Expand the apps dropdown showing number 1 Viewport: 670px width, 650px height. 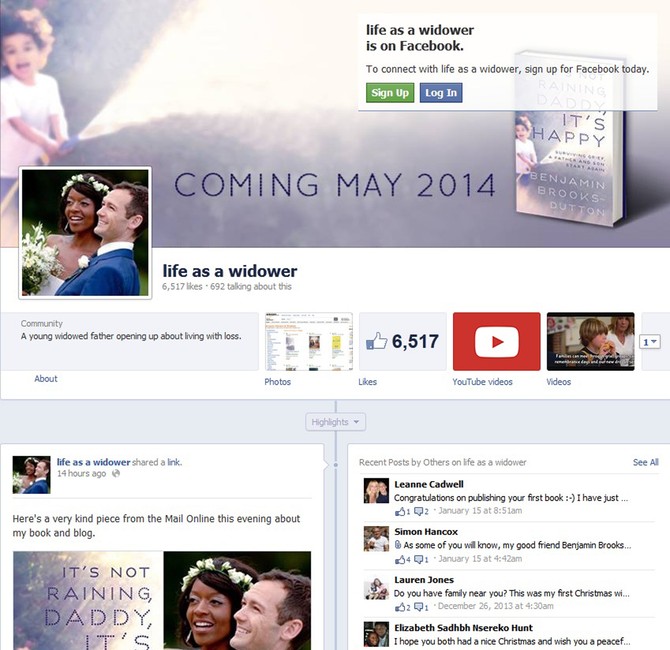[x=650, y=342]
